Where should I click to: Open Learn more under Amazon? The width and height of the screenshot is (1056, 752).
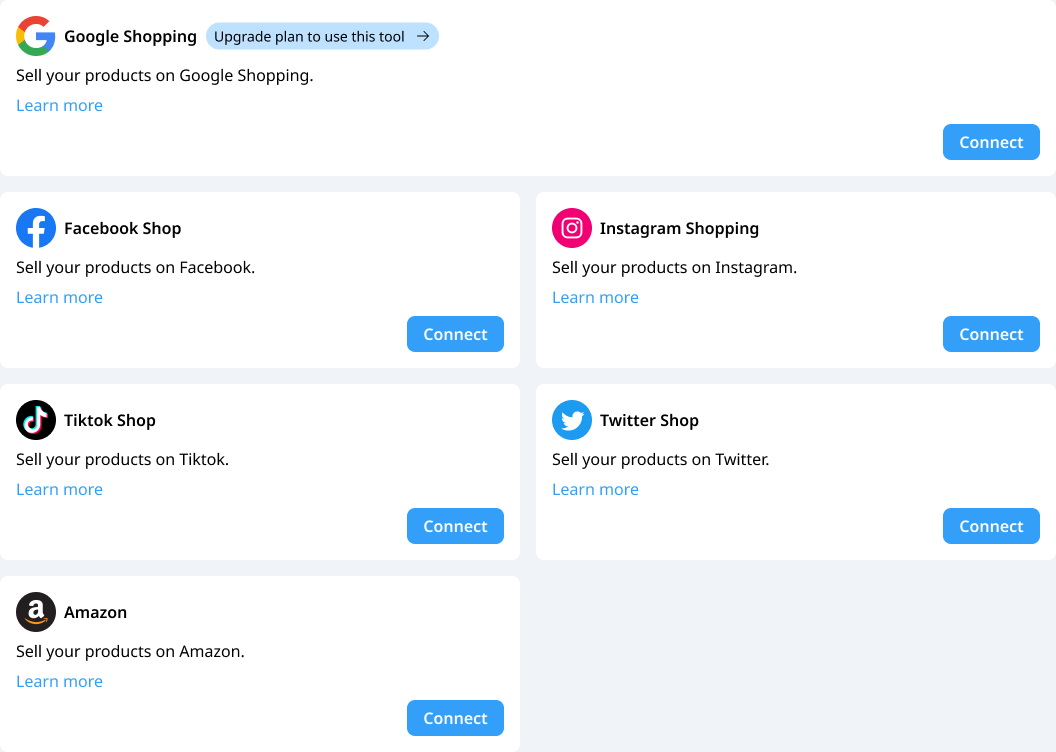[59, 681]
